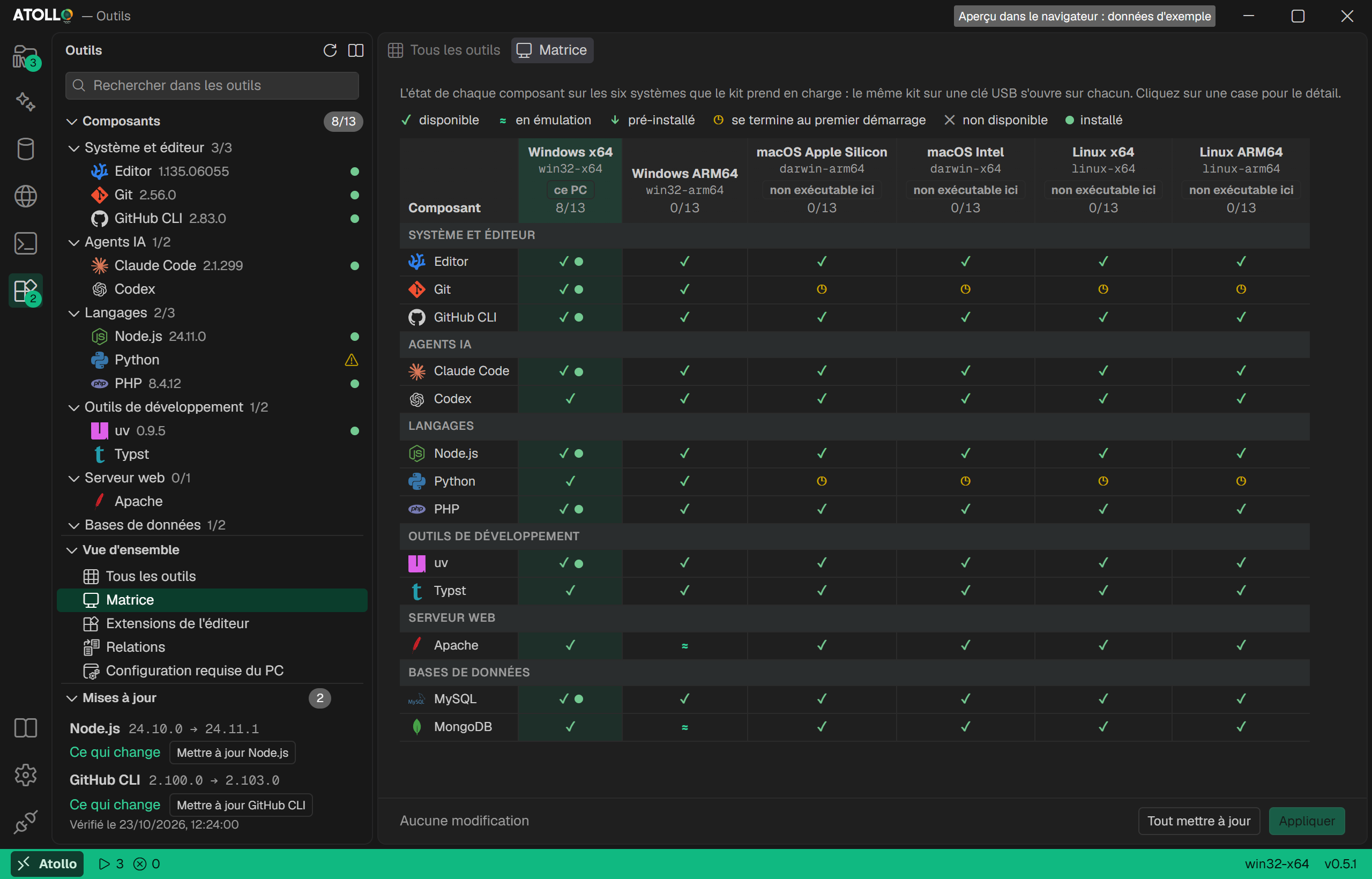Image resolution: width=1372 pixels, height=879 pixels.
Task: Click the refresh icon in Outils header
Action: pyautogui.click(x=330, y=50)
